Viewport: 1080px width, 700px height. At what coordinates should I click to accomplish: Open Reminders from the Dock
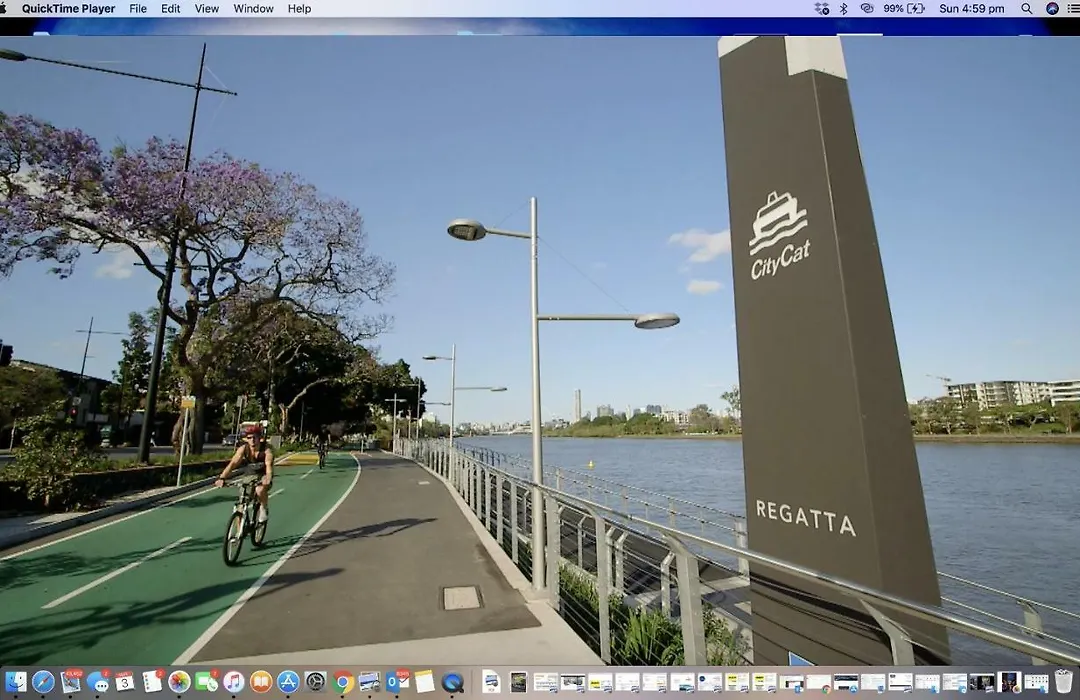(x=152, y=682)
